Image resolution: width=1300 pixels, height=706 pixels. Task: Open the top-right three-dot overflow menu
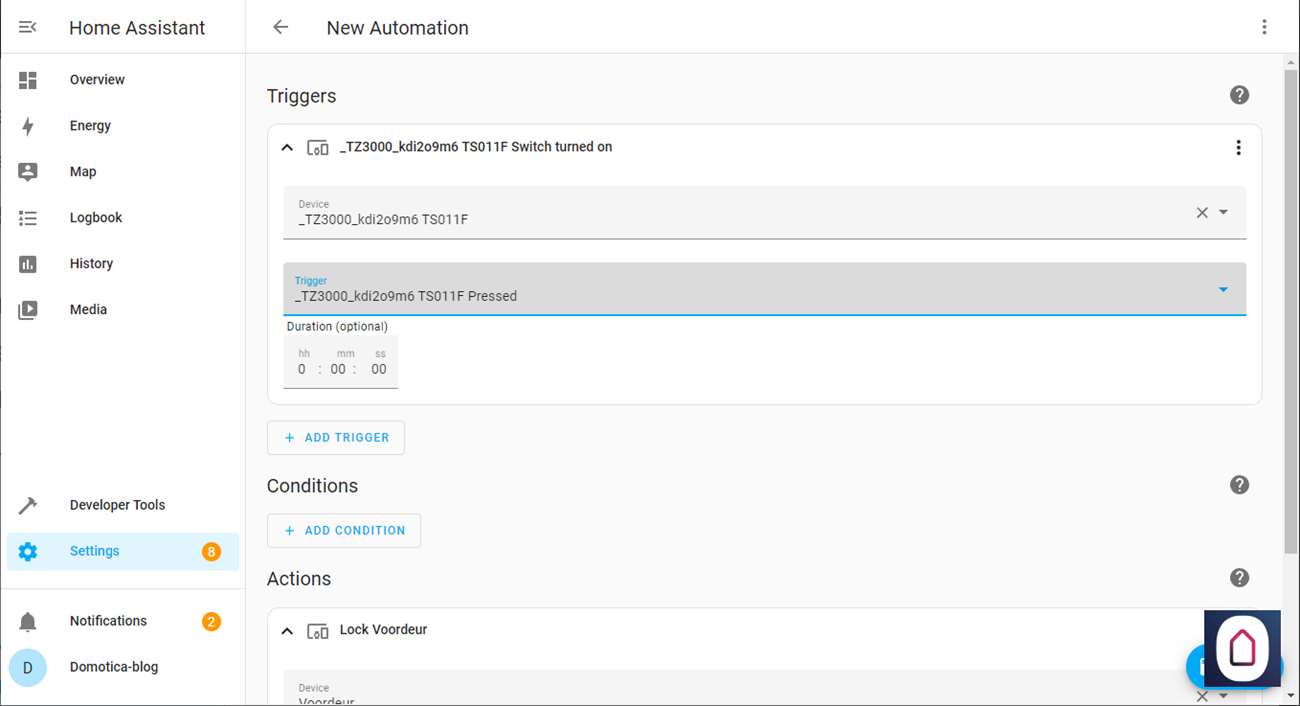tap(1264, 28)
